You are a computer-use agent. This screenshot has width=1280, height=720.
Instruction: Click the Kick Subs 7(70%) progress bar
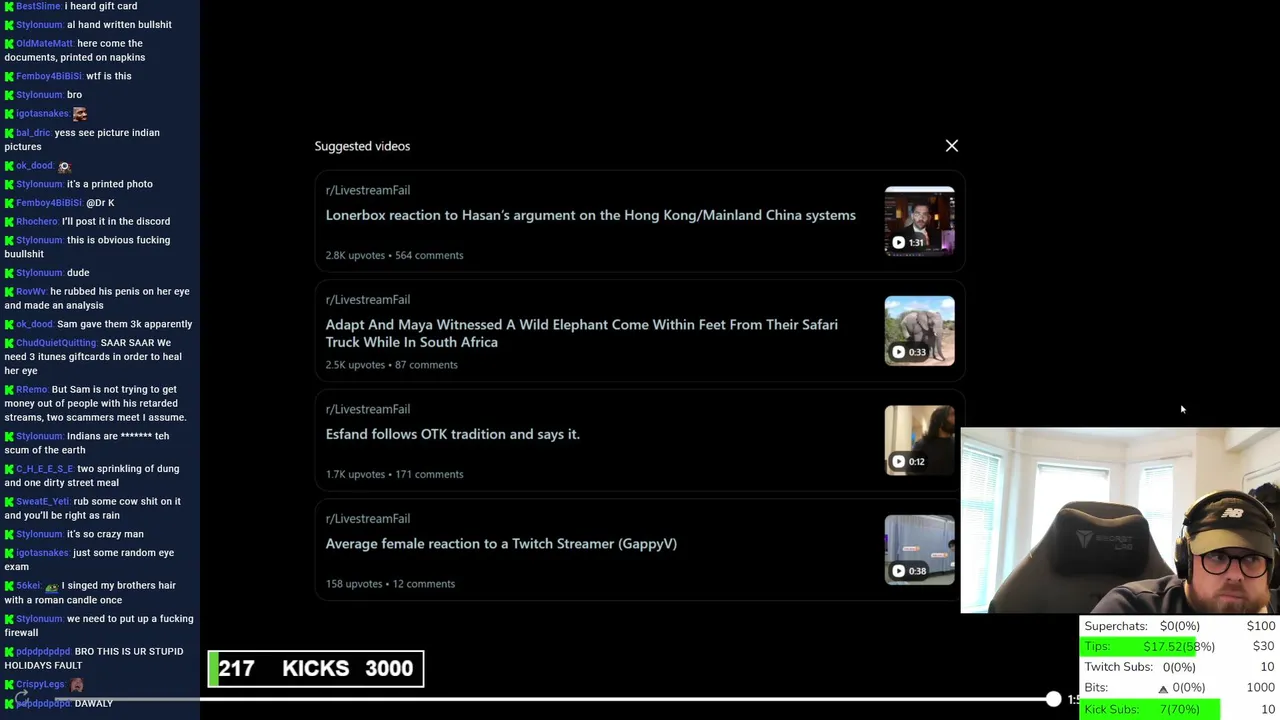point(1180,709)
